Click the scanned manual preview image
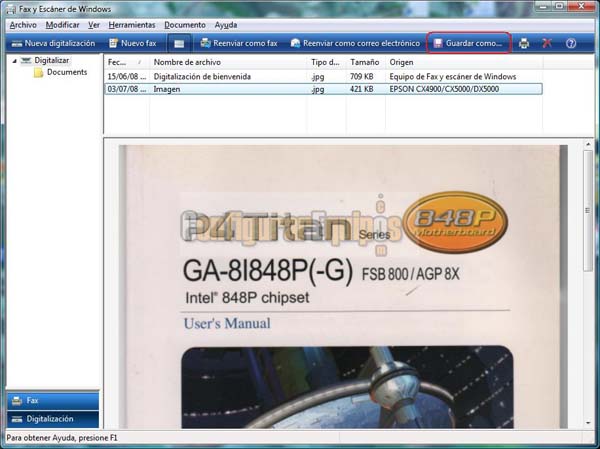600x449 pixels. click(x=343, y=286)
